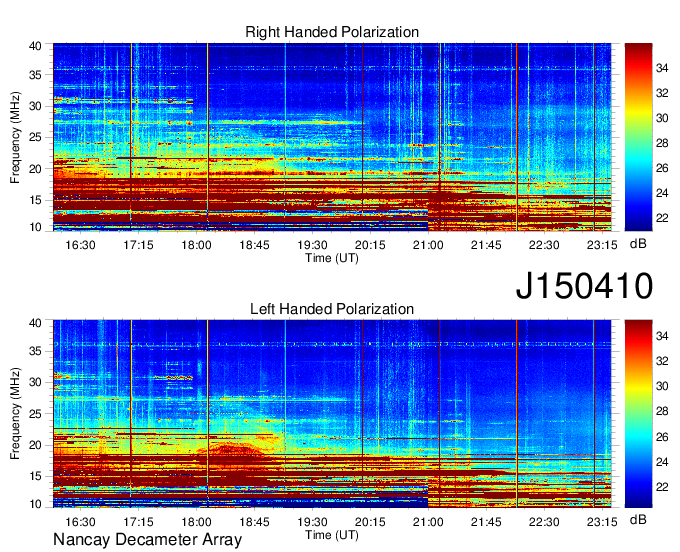Viewport: 680px width, 552px height.
Task: Click the 20 MHz tick on the bottom plot
Action: 35,445
